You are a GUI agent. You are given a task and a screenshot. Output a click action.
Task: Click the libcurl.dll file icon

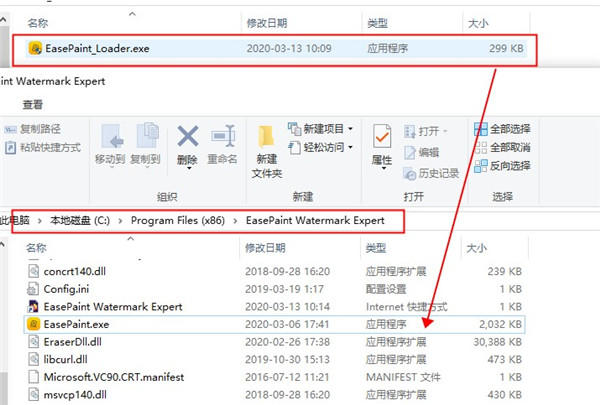tap(34, 359)
